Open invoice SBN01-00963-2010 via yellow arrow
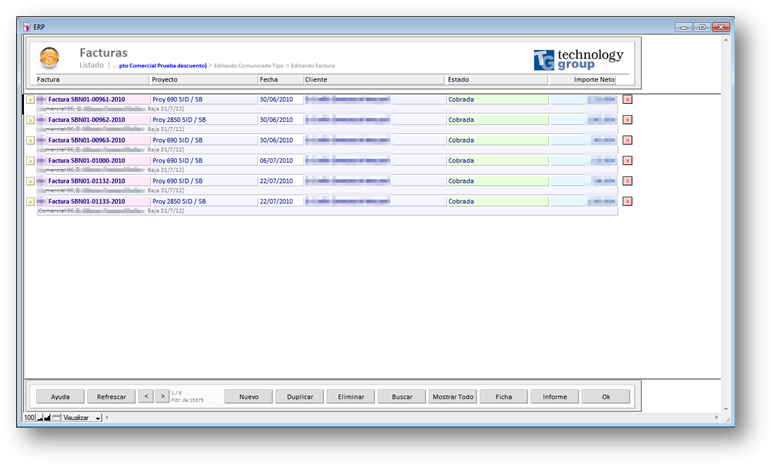This screenshot has height=464, width=771. click(30, 141)
